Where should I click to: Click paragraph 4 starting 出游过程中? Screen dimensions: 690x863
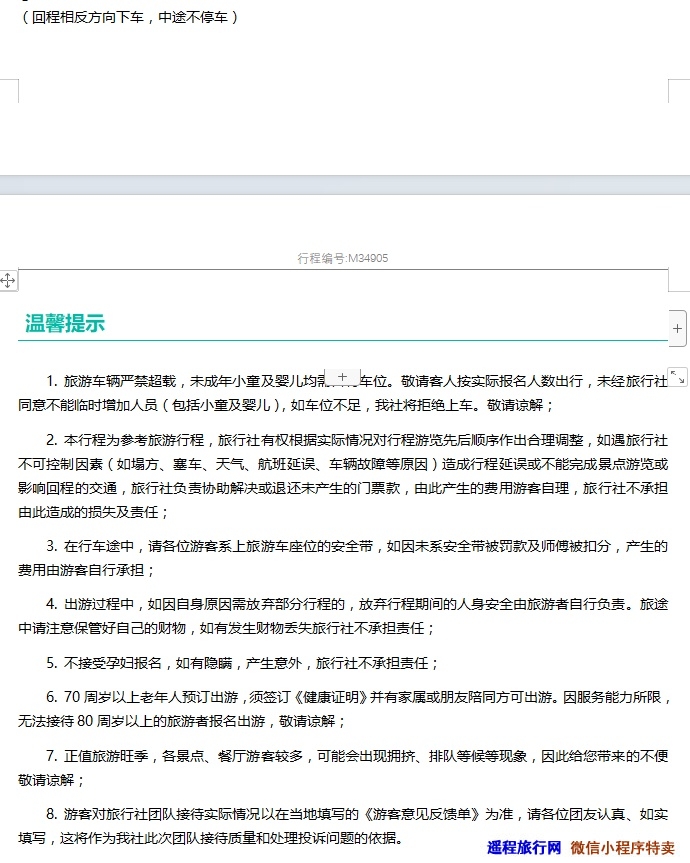tap(357, 604)
